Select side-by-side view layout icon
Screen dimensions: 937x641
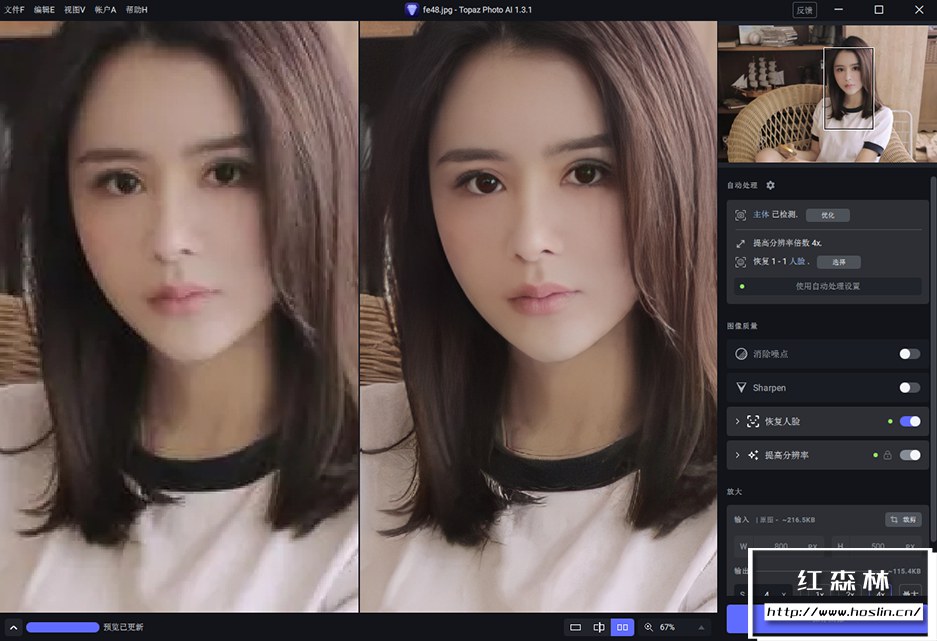click(622, 627)
